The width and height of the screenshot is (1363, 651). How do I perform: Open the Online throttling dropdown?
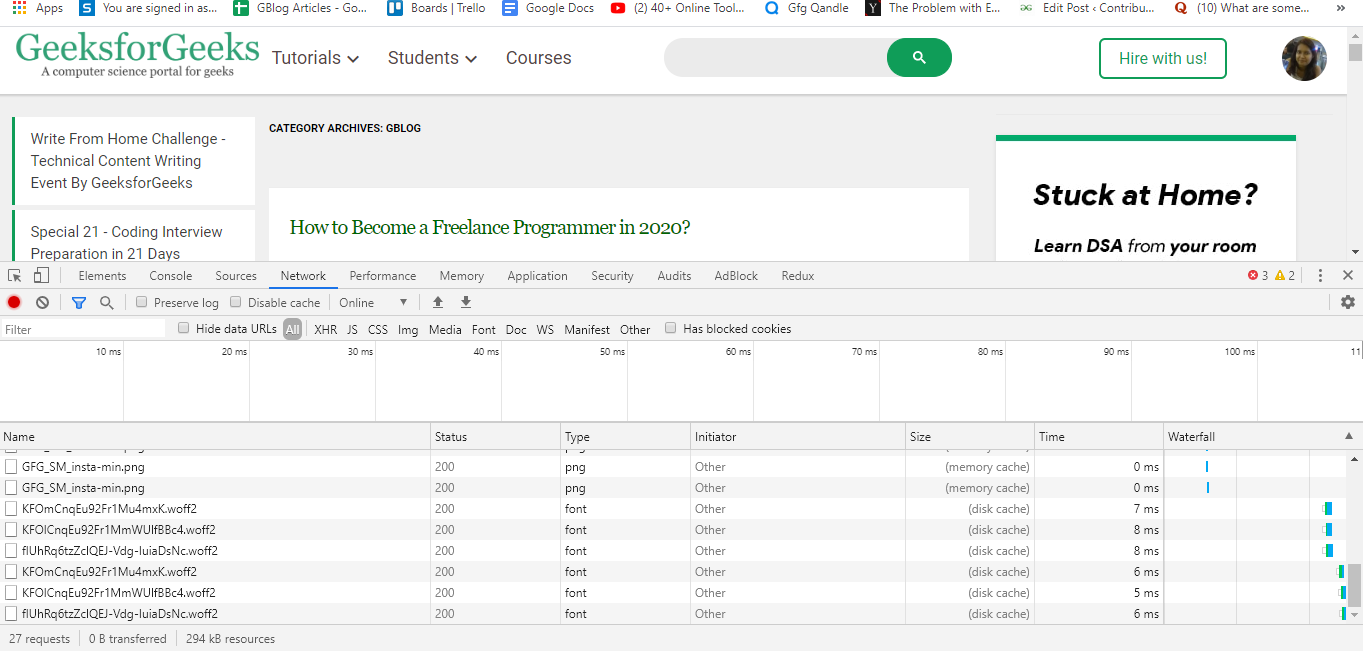374,302
